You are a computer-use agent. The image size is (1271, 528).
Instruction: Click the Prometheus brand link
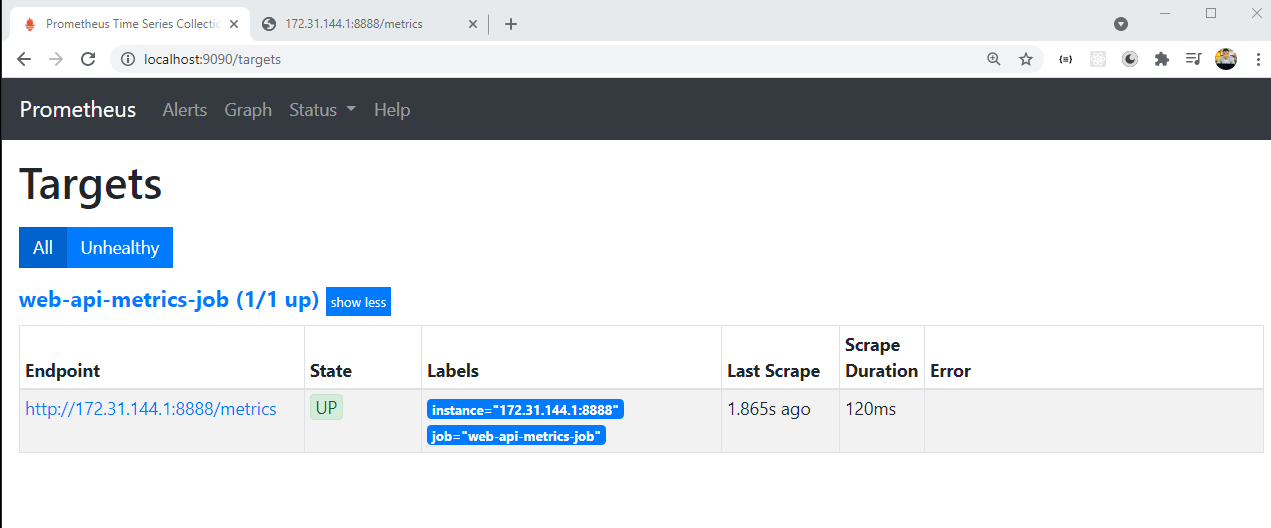tap(78, 110)
